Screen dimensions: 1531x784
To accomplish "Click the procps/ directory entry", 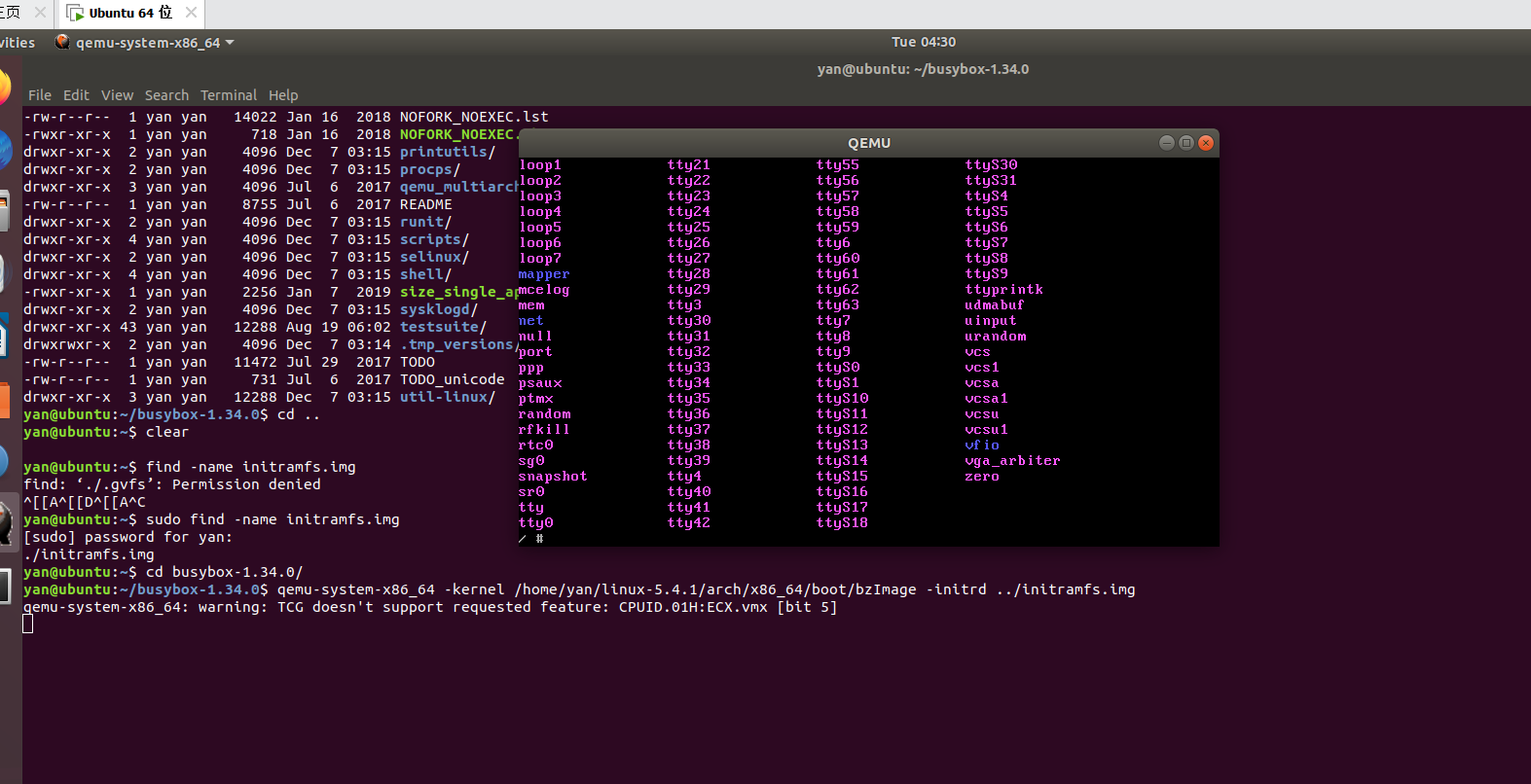I will [430, 169].
